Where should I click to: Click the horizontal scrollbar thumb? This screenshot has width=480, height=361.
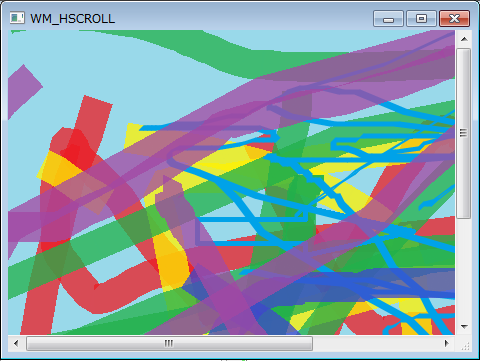(169, 343)
